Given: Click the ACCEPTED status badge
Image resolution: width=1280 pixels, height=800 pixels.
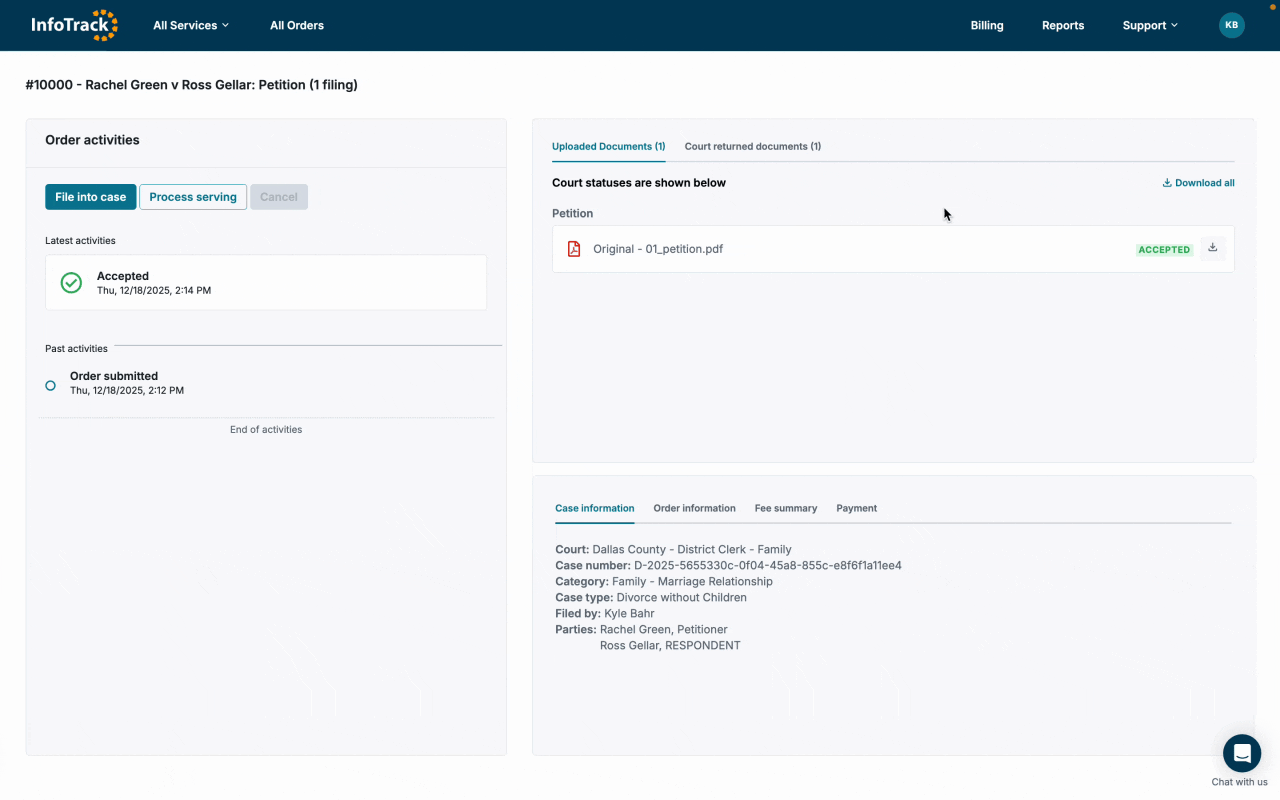Looking at the screenshot, I should click(x=1164, y=250).
